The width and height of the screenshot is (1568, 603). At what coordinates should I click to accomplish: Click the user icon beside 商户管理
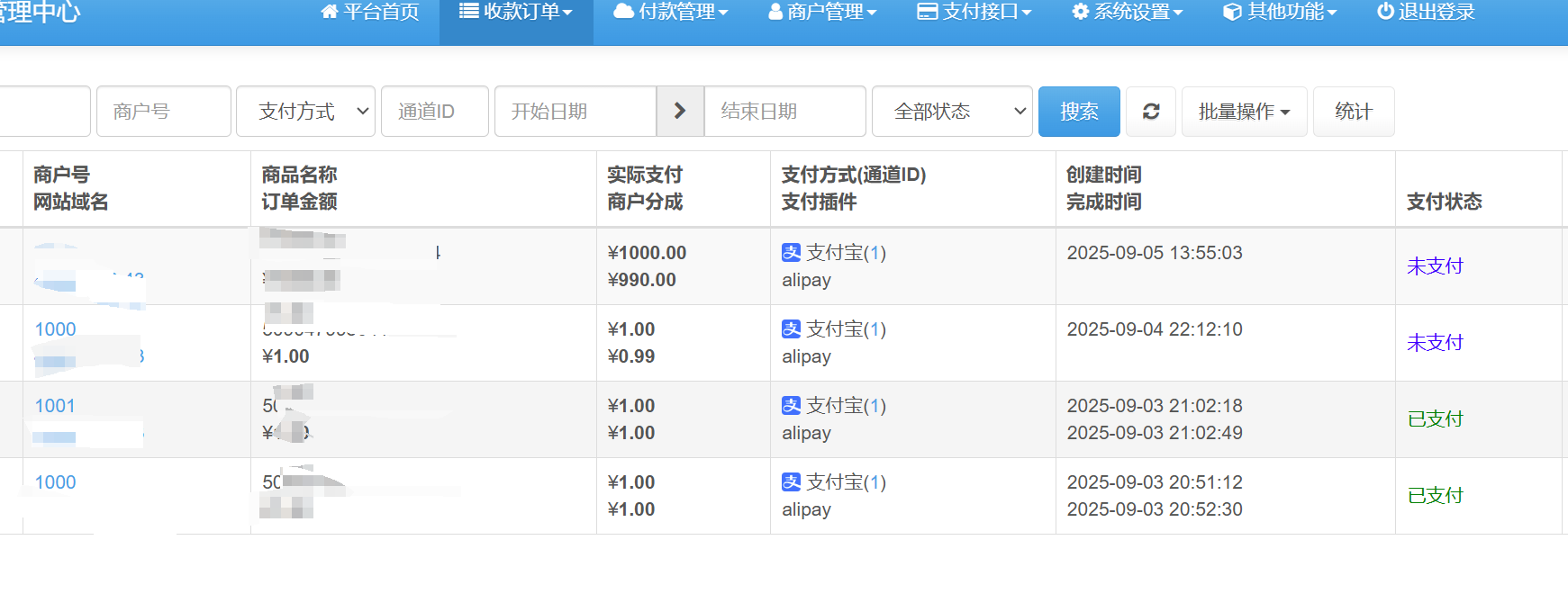coord(775,12)
